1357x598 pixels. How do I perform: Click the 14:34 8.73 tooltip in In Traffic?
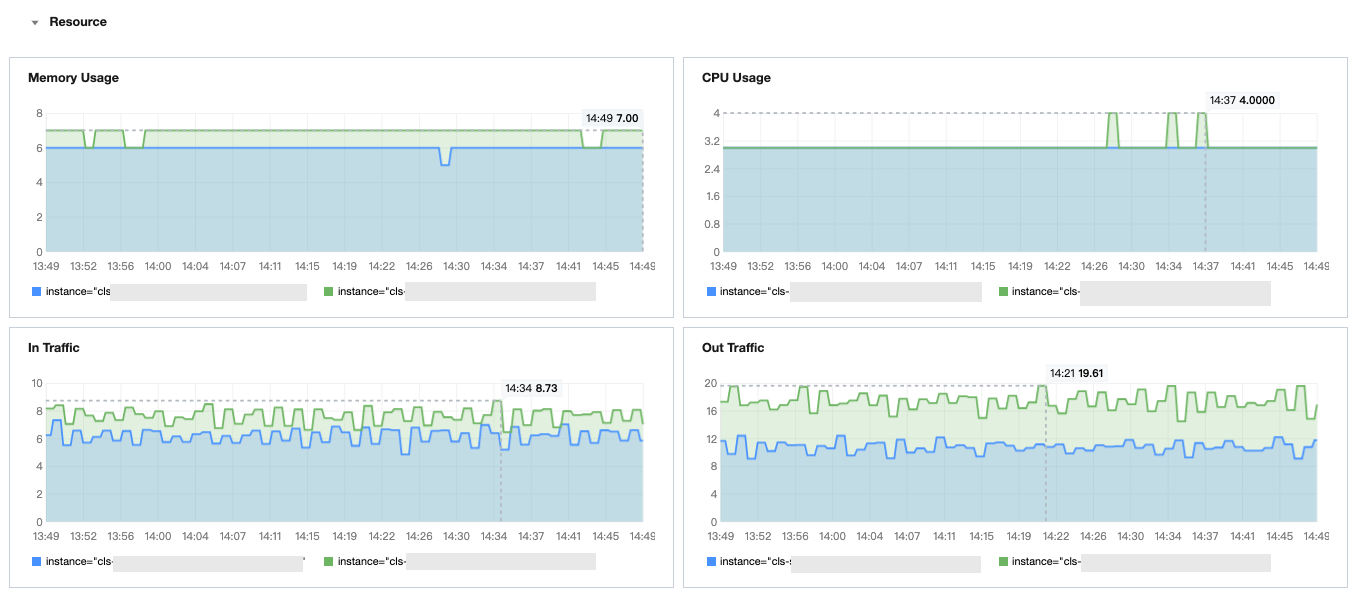coord(531,388)
